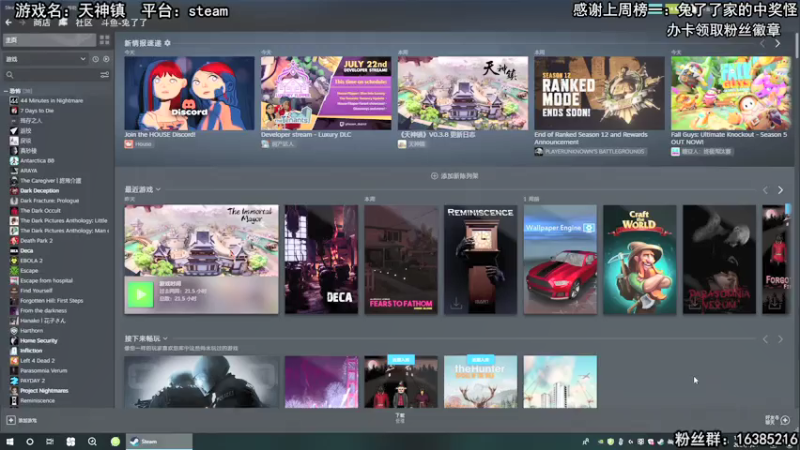Image resolution: width=800 pixels, height=450 pixels.
Task: Open the Fears to Fathom cover
Action: pos(401,259)
